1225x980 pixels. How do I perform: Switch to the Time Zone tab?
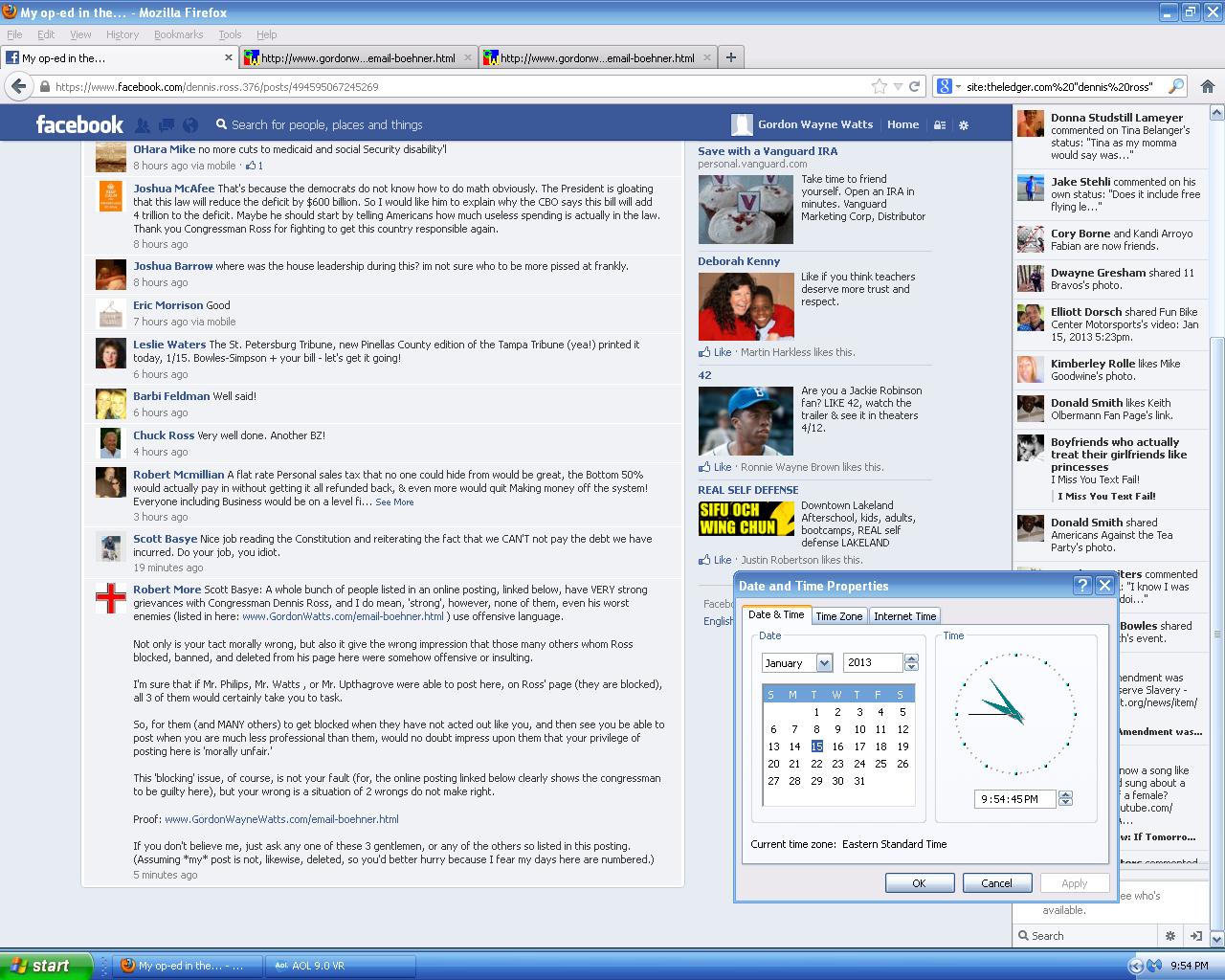838,616
